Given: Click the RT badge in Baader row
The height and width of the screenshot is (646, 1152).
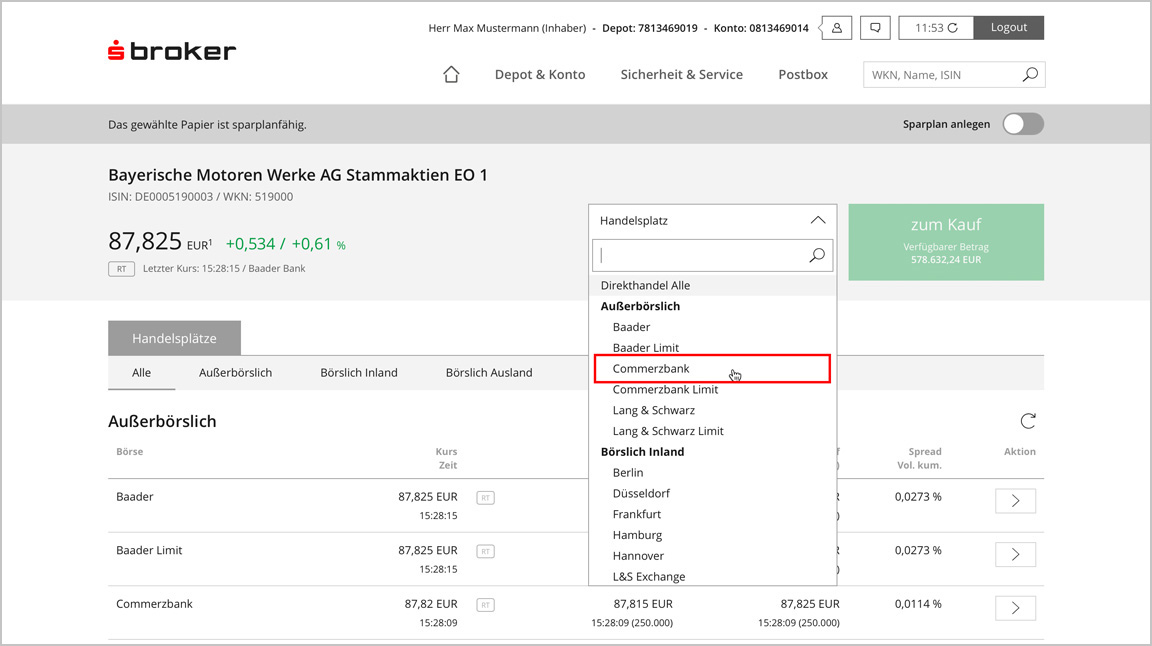Looking at the screenshot, I should (x=485, y=498).
